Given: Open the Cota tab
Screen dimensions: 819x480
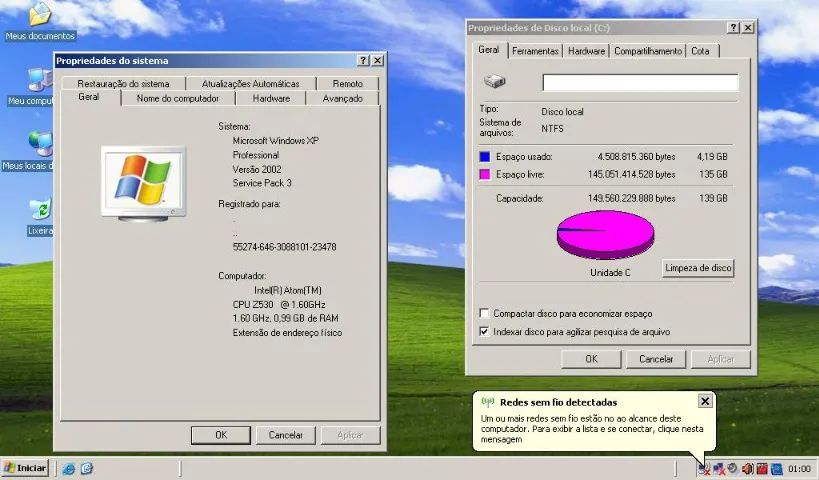Looking at the screenshot, I should (700, 51).
